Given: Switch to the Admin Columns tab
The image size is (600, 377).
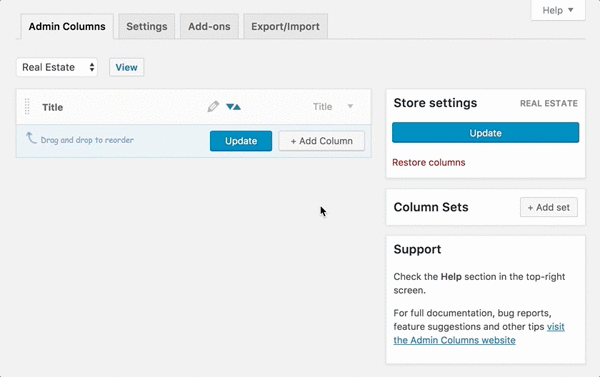Looking at the screenshot, I should (x=67, y=26).
